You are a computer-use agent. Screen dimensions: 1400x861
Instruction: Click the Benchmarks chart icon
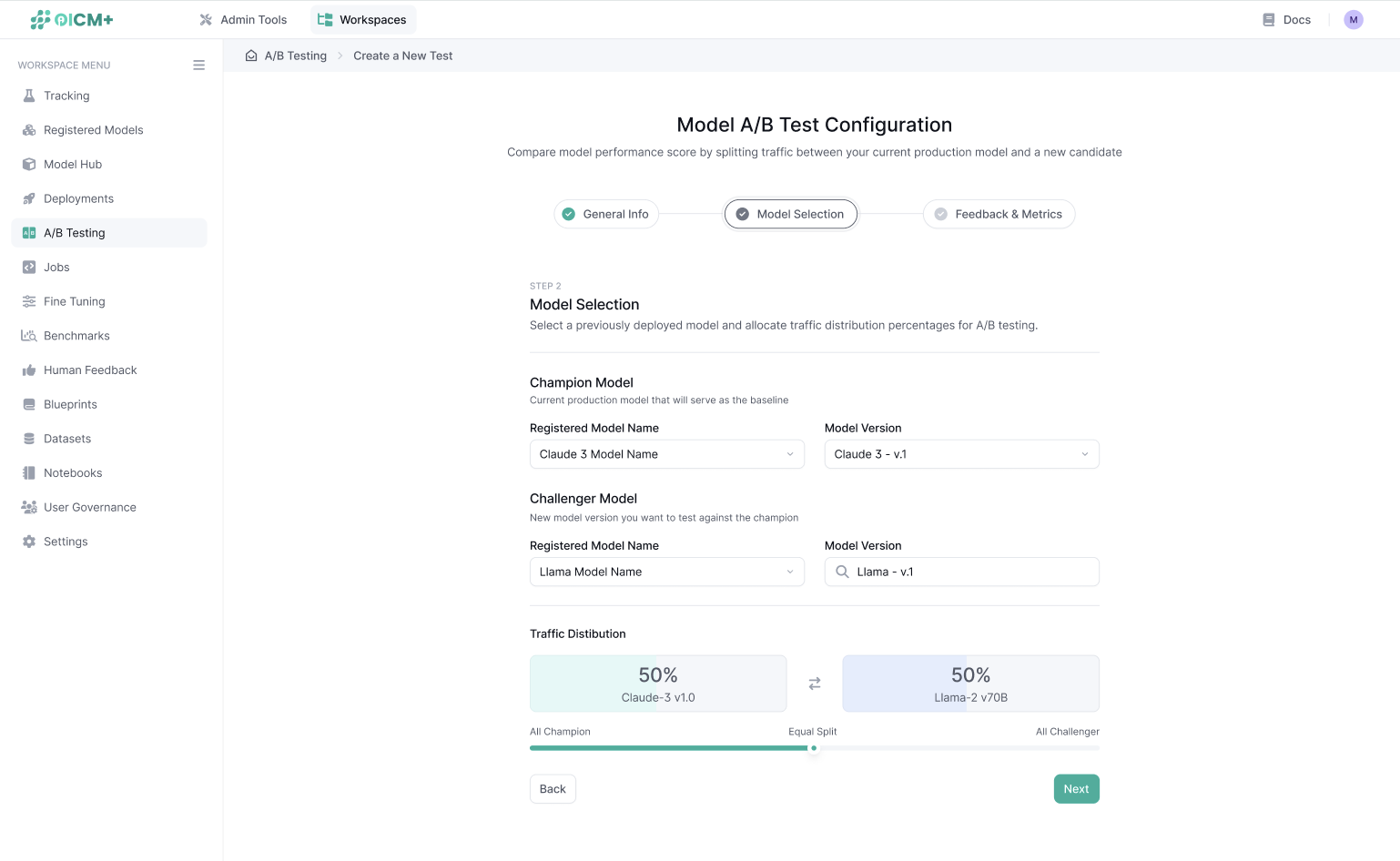[x=29, y=336]
